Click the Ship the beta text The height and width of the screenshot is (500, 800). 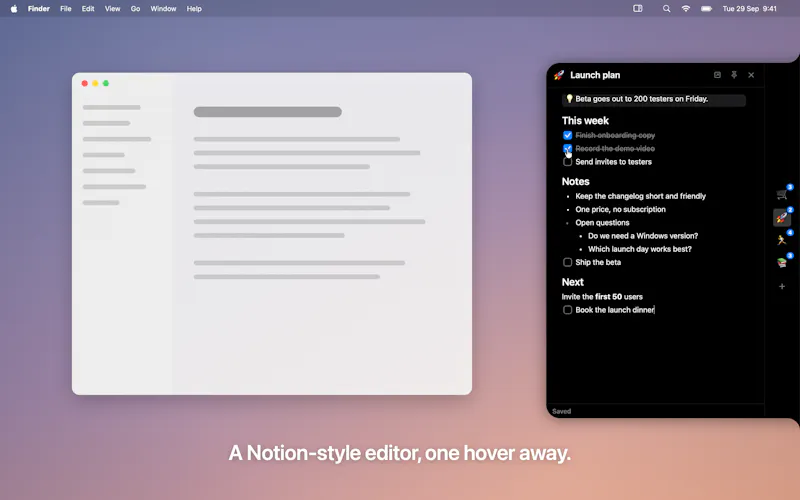598,262
